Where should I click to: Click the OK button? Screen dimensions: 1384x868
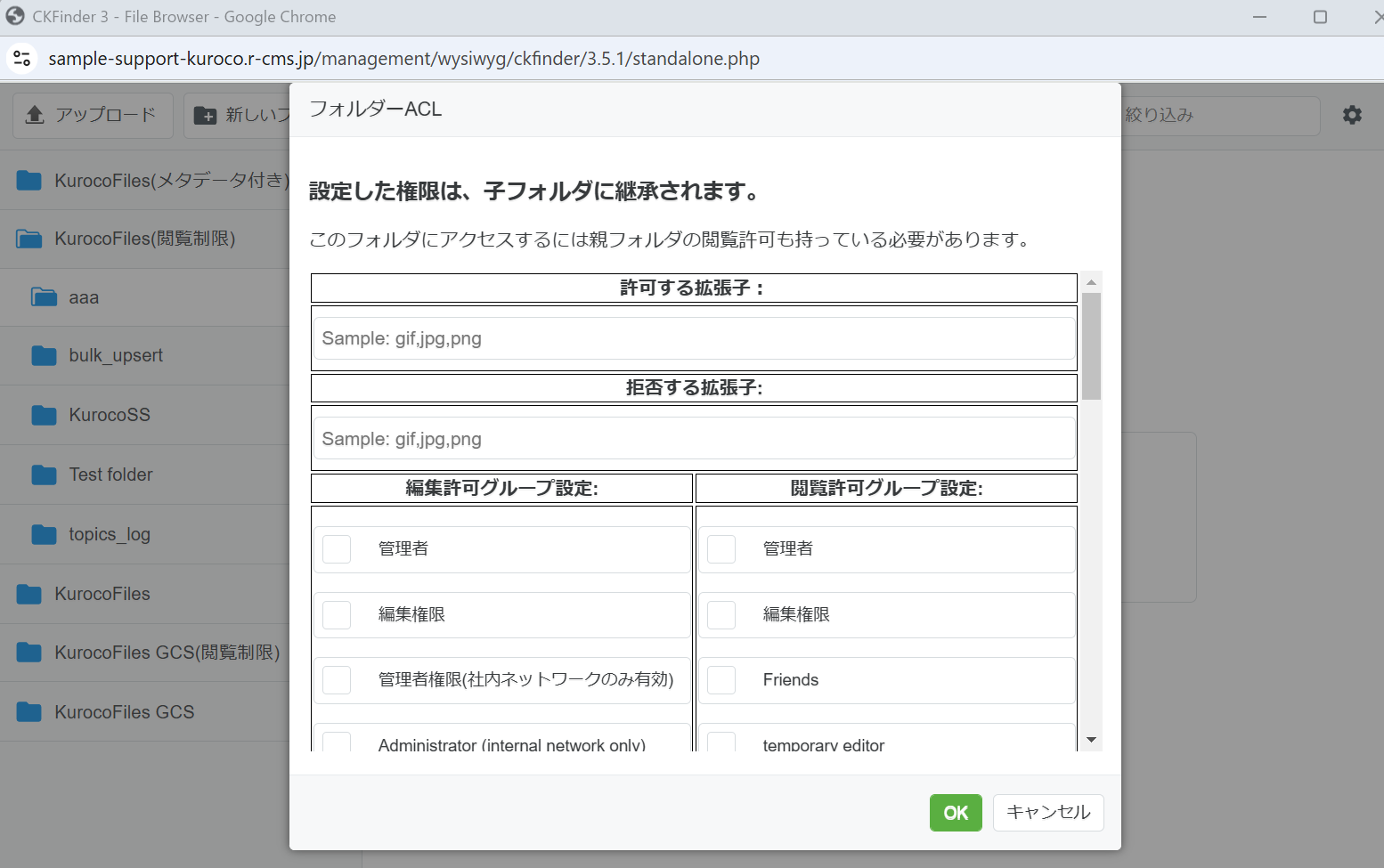point(956,812)
